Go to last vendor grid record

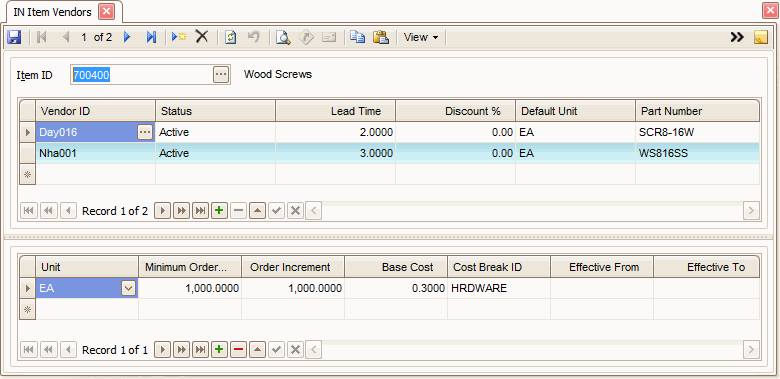200,211
